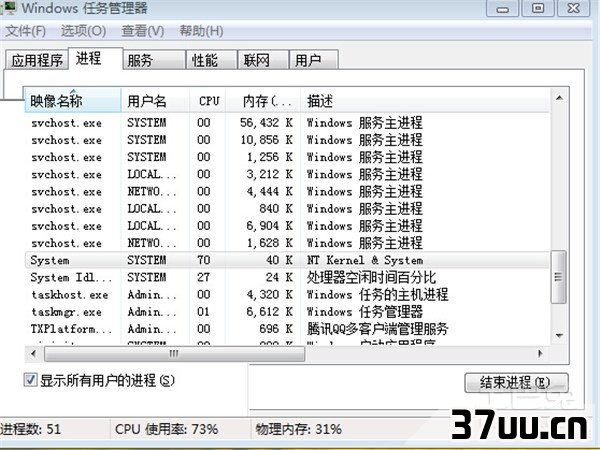
Task: Click 物理内存: 31% status entry
Action: click(298, 429)
